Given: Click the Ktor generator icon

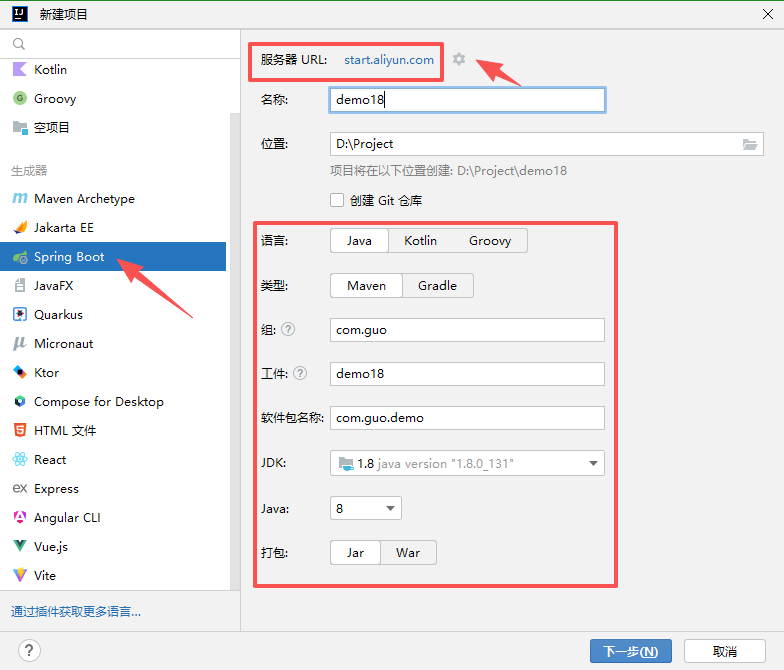Looking at the screenshot, I should coord(19,372).
